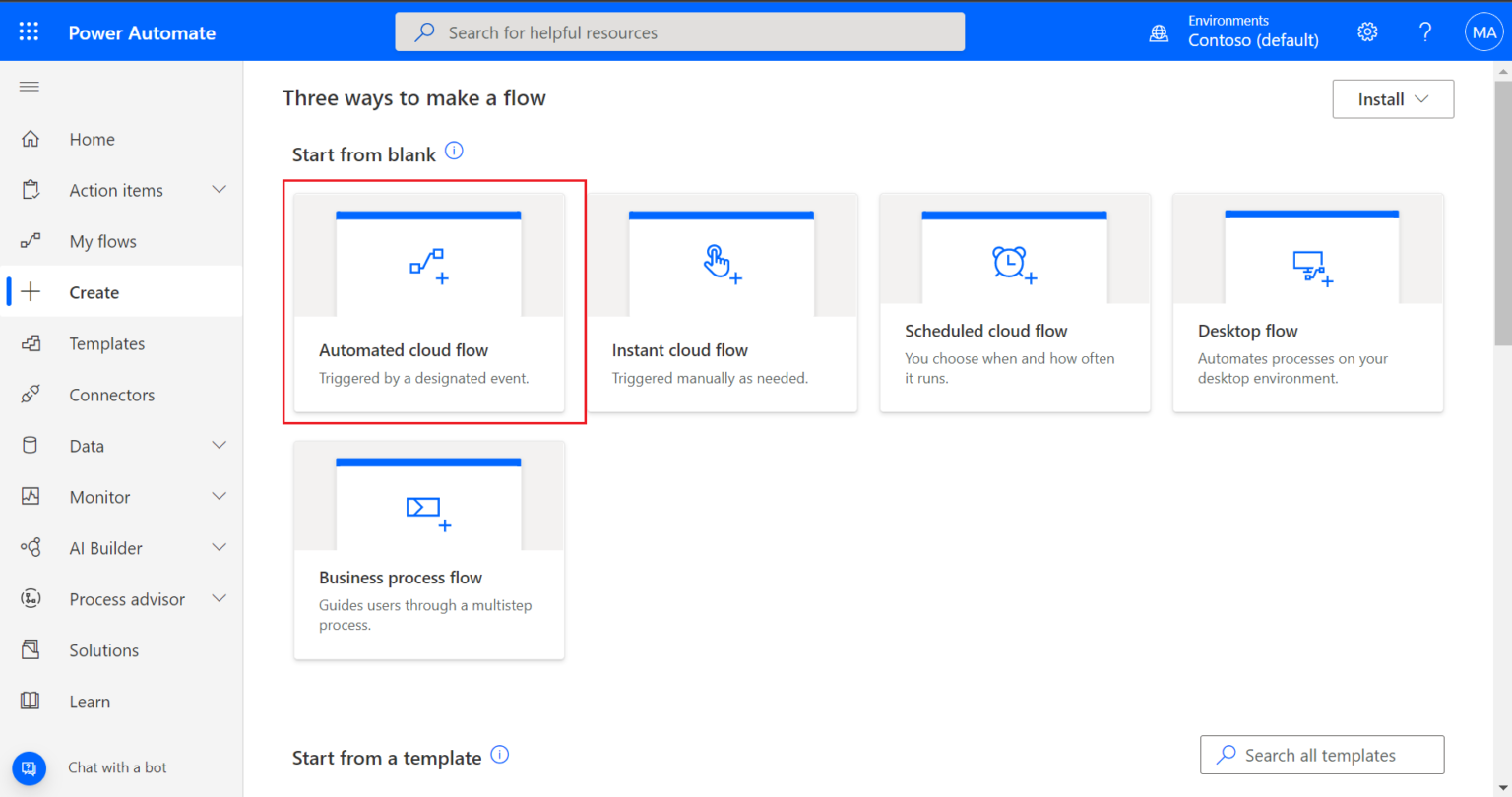This screenshot has width=1512, height=797.
Task: Select Create in the sidebar
Action: tap(94, 291)
